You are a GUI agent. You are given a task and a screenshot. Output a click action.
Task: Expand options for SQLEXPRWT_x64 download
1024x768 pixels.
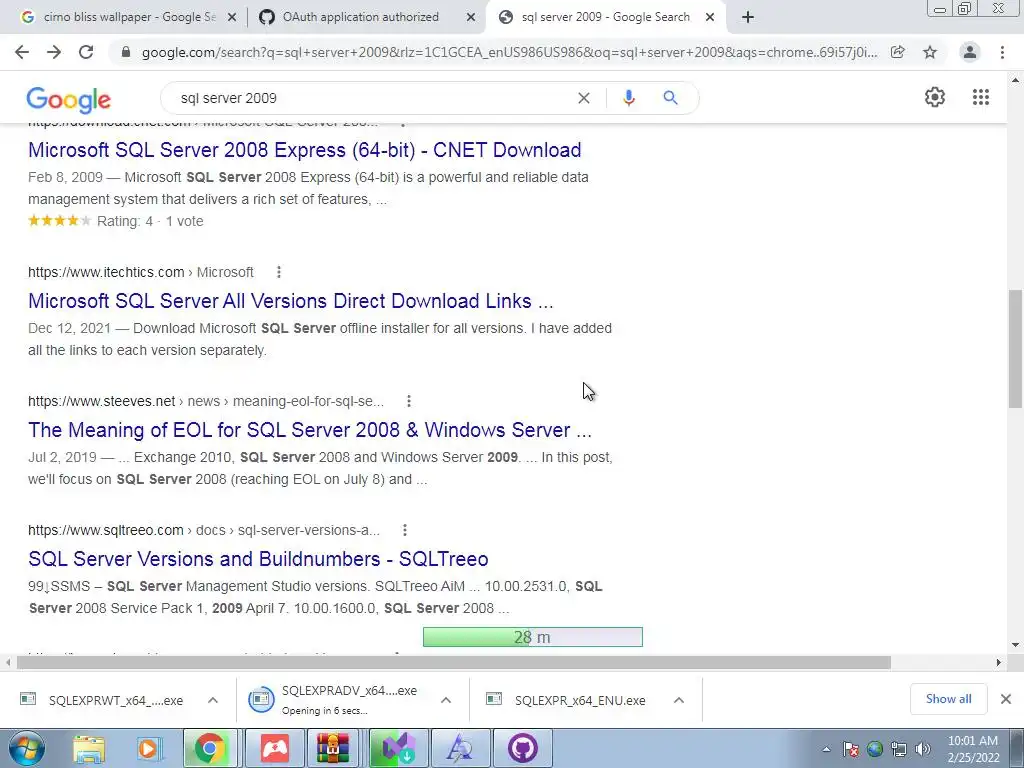[x=213, y=700]
